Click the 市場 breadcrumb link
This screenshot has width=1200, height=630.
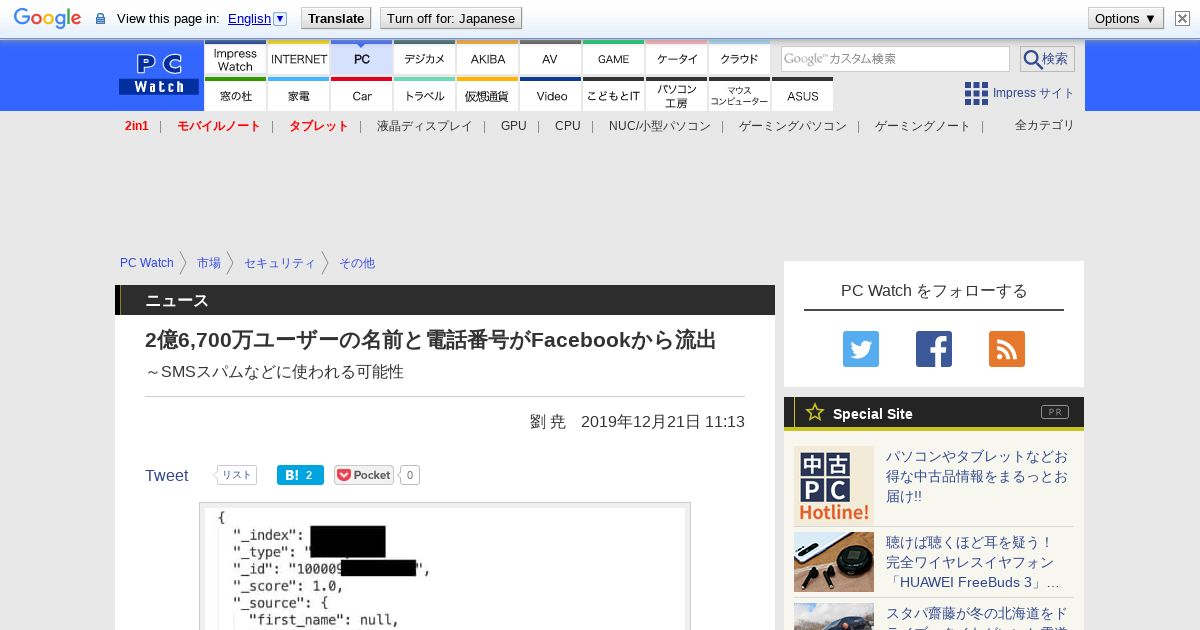click(209, 263)
